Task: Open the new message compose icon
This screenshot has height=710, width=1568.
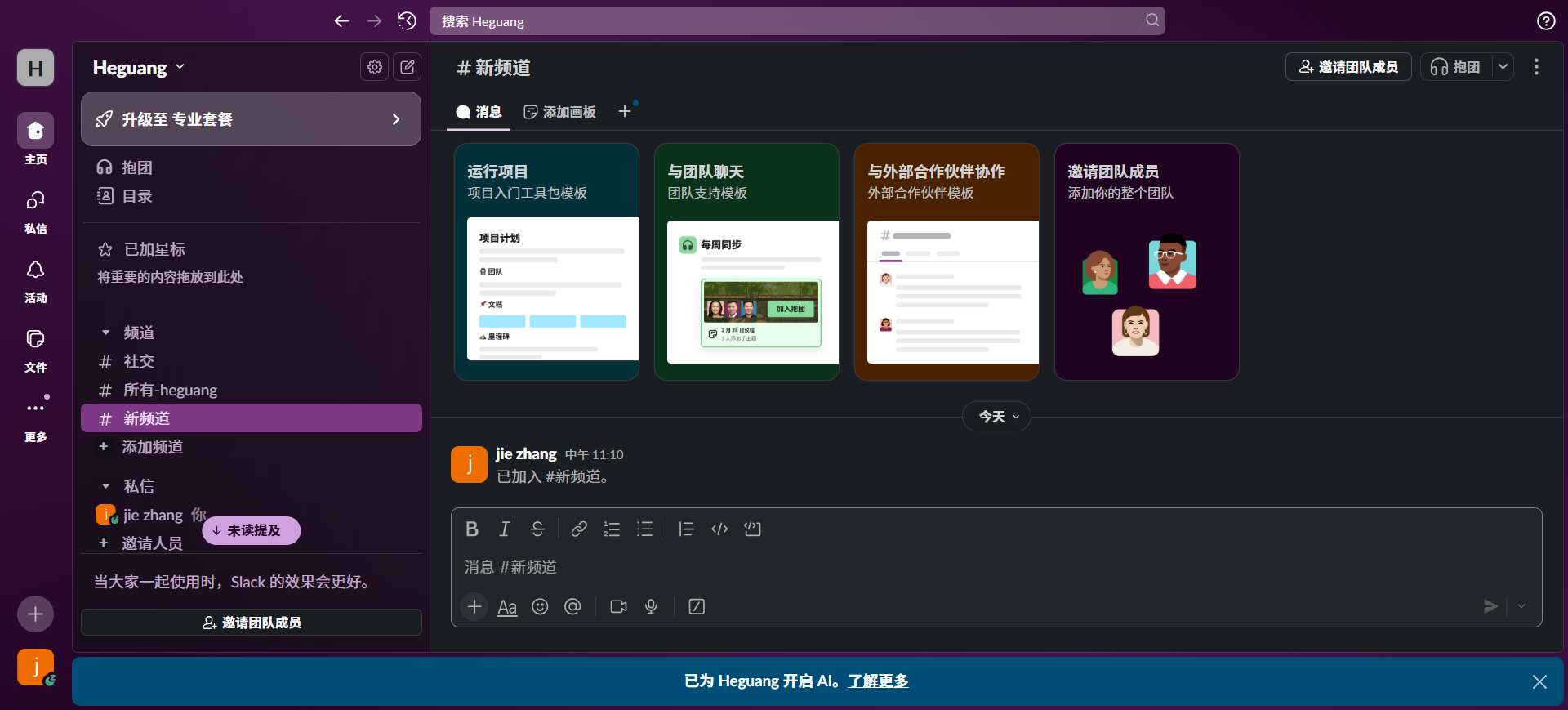Action: [x=407, y=67]
